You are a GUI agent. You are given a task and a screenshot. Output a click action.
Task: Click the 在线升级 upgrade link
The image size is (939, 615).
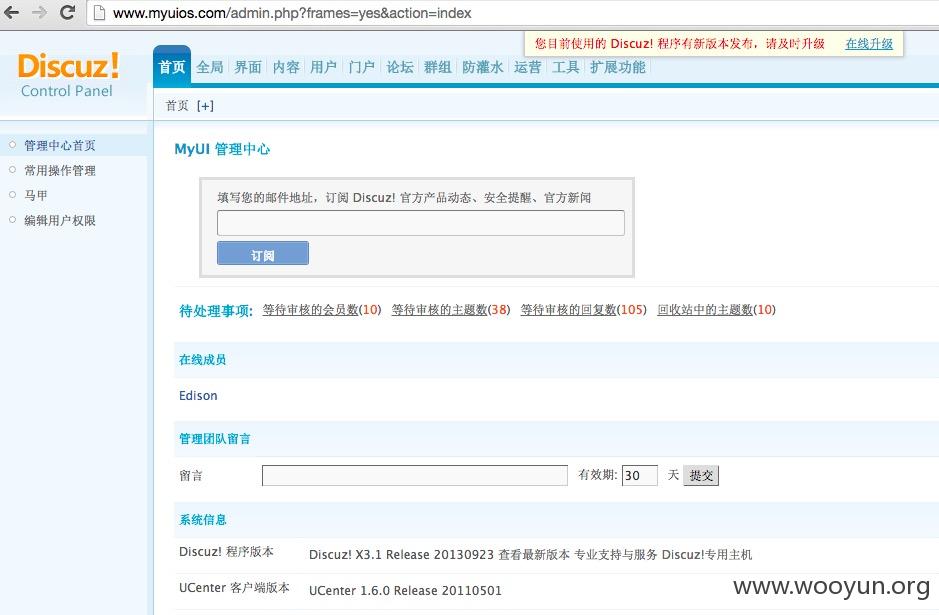click(x=869, y=44)
